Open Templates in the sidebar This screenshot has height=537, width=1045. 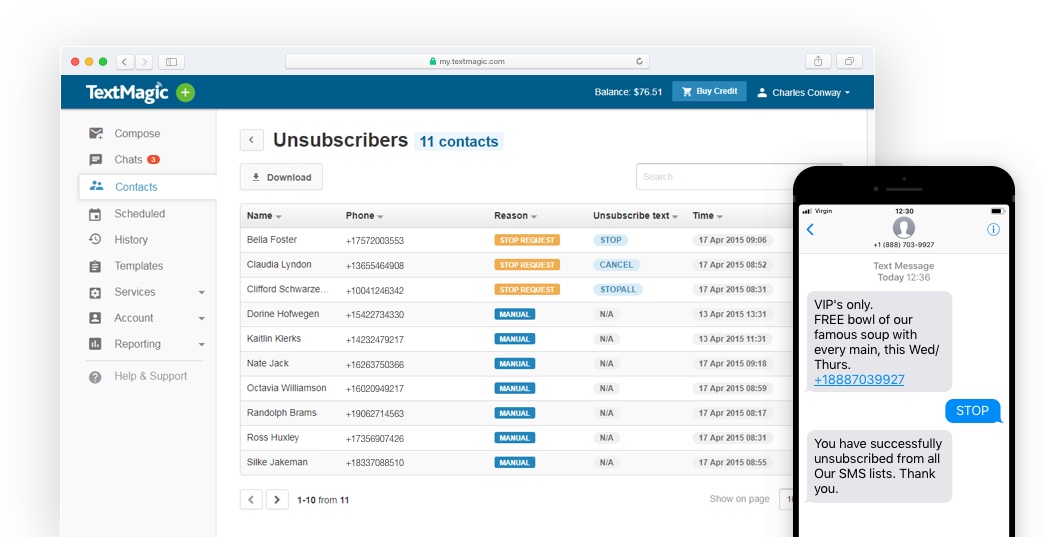click(139, 266)
